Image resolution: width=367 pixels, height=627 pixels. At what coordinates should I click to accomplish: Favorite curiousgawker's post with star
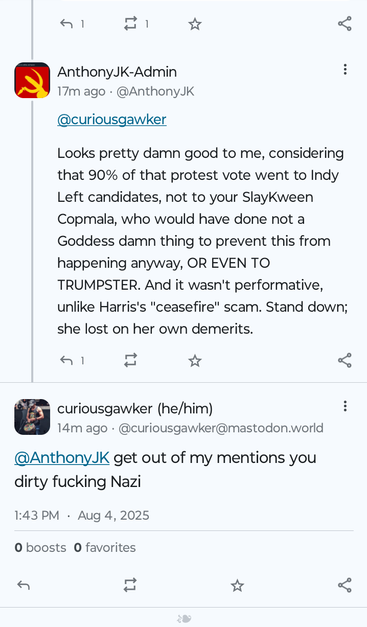point(237,586)
